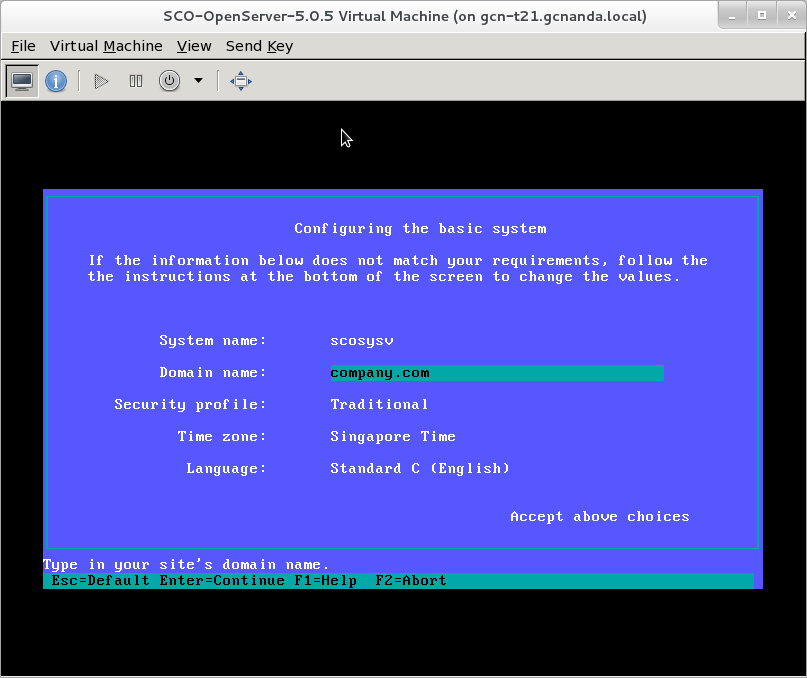Click the Domain name field company.com

(496, 373)
